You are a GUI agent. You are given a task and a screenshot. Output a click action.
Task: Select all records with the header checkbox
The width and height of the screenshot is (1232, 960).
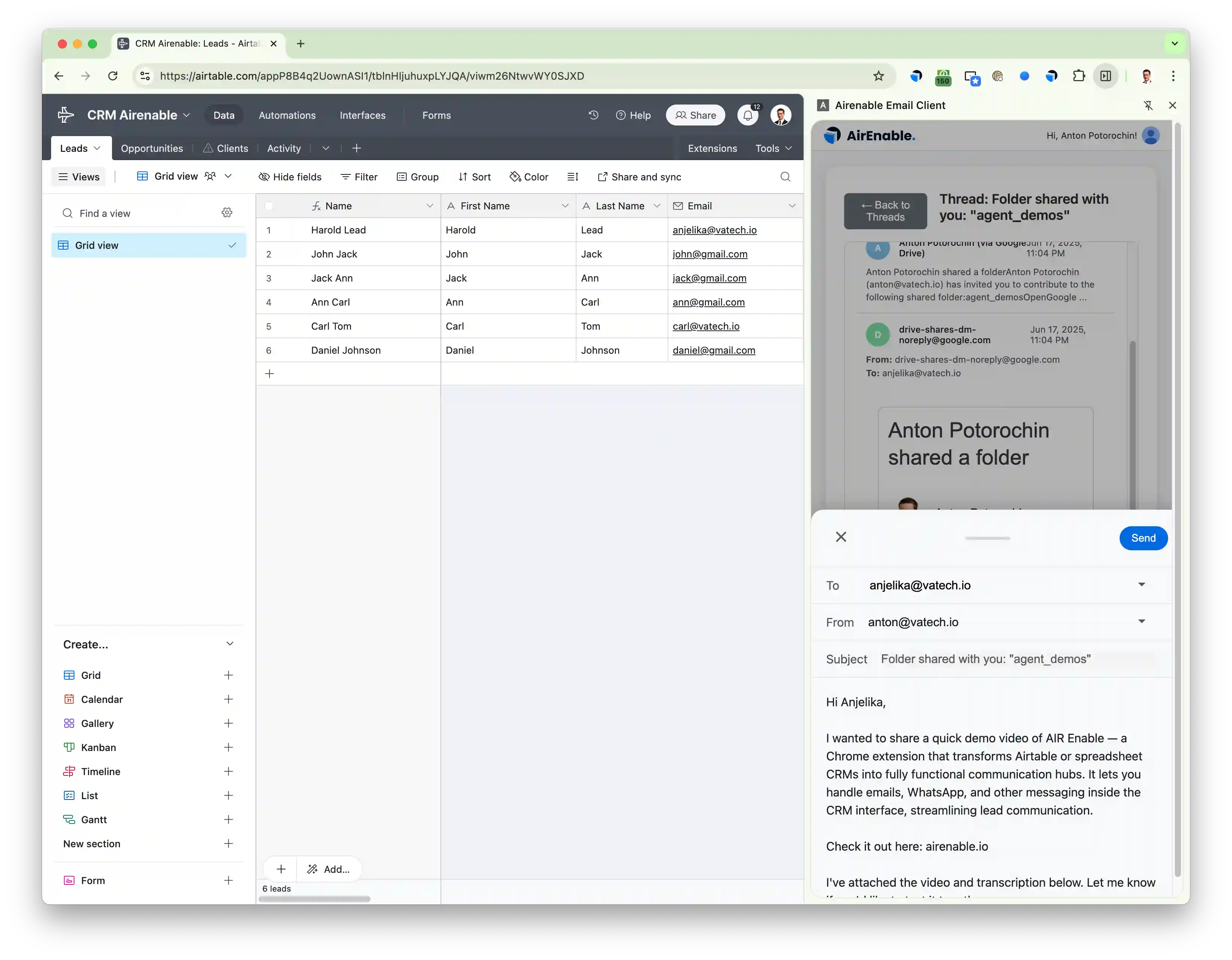(x=269, y=206)
